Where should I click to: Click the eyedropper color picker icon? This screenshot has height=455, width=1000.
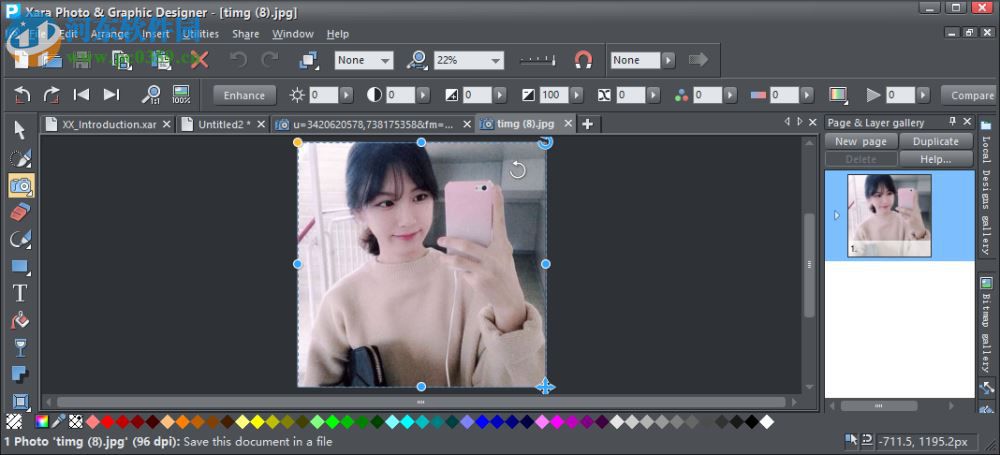pos(59,421)
